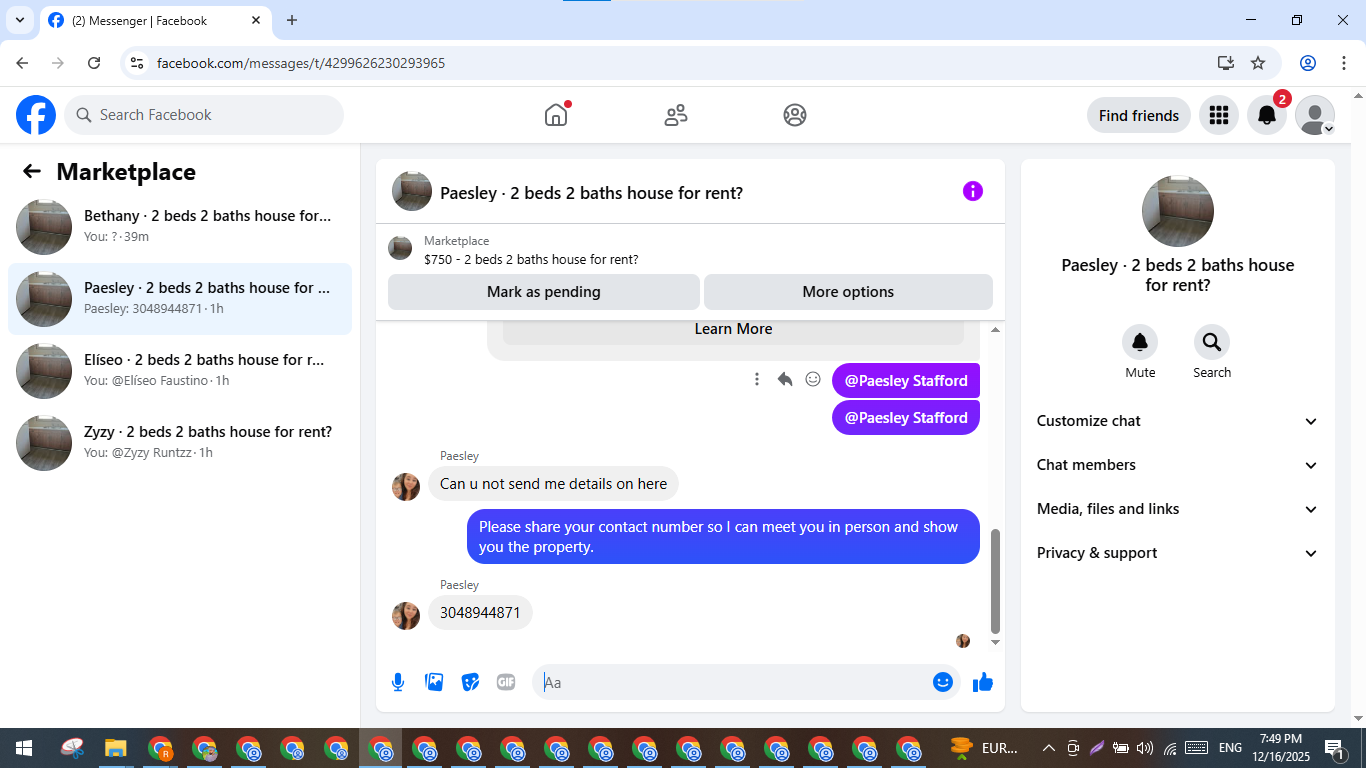Show hidden system tray icons
Image resolution: width=1366 pixels, height=768 pixels.
tap(1048, 747)
